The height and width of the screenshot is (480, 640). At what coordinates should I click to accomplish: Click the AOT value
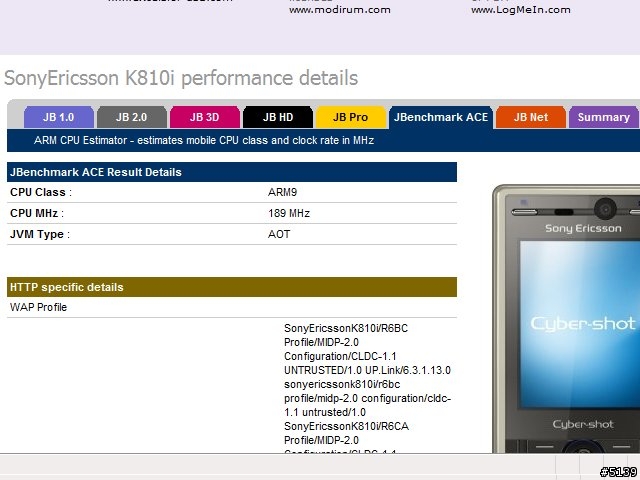[279, 234]
